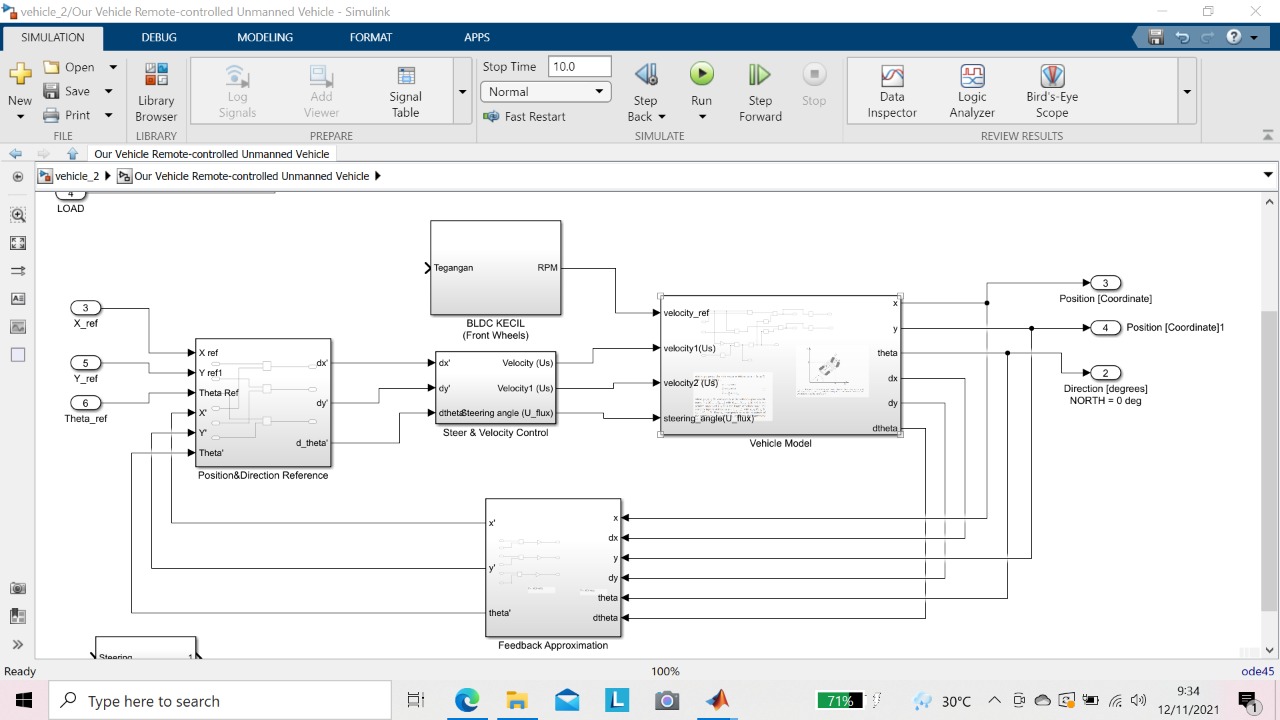1280x720 pixels.
Task: Click the vertical canvas scrollbar
Action: click(x=1270, y=460)
